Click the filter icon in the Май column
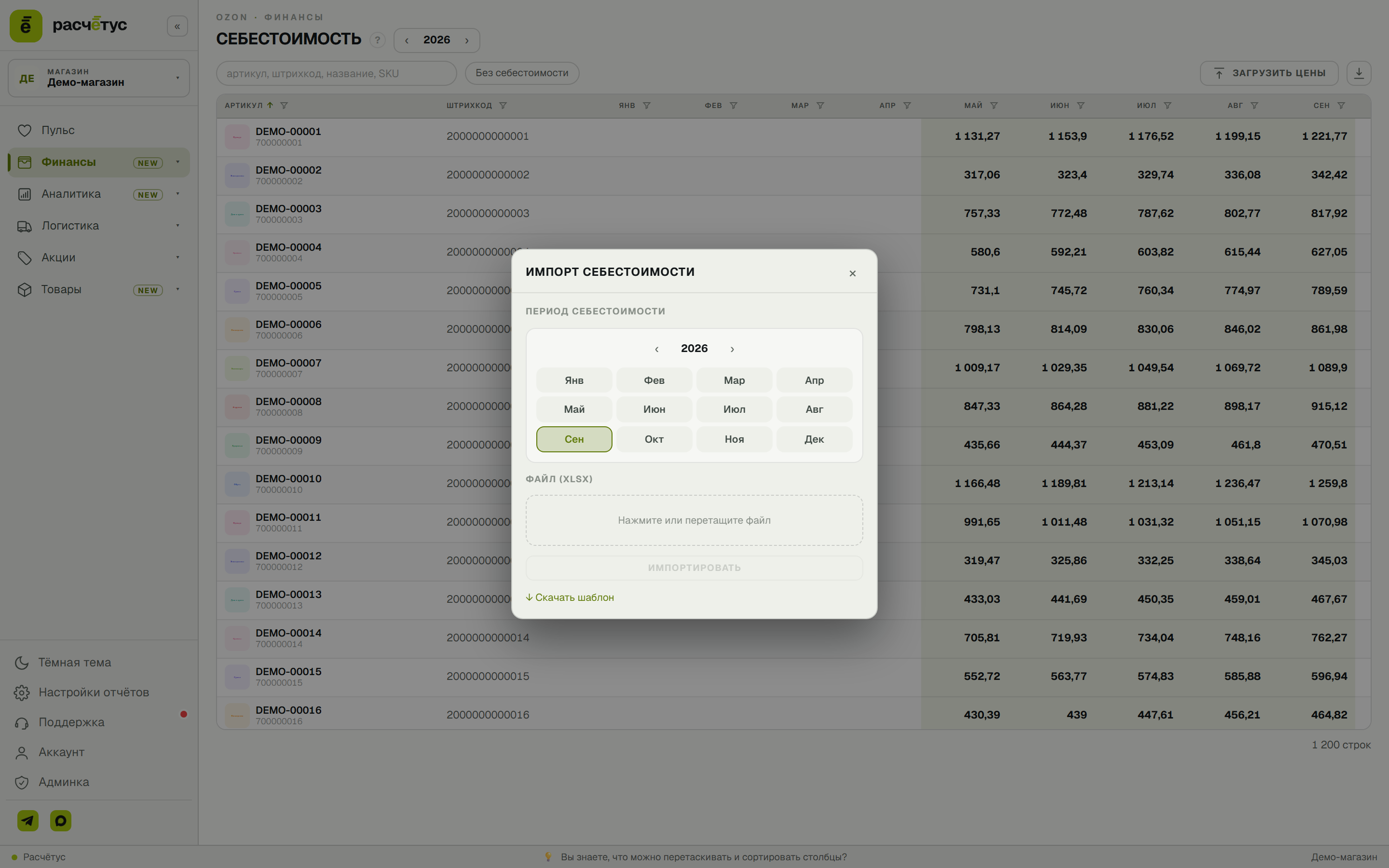1389x868 pixels. point(994,106)
